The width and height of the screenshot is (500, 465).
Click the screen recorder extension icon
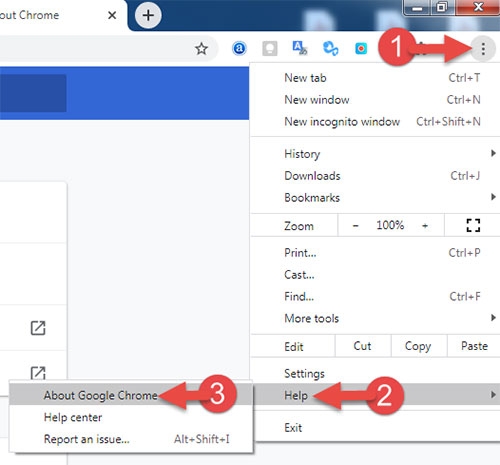click(361, 49)
